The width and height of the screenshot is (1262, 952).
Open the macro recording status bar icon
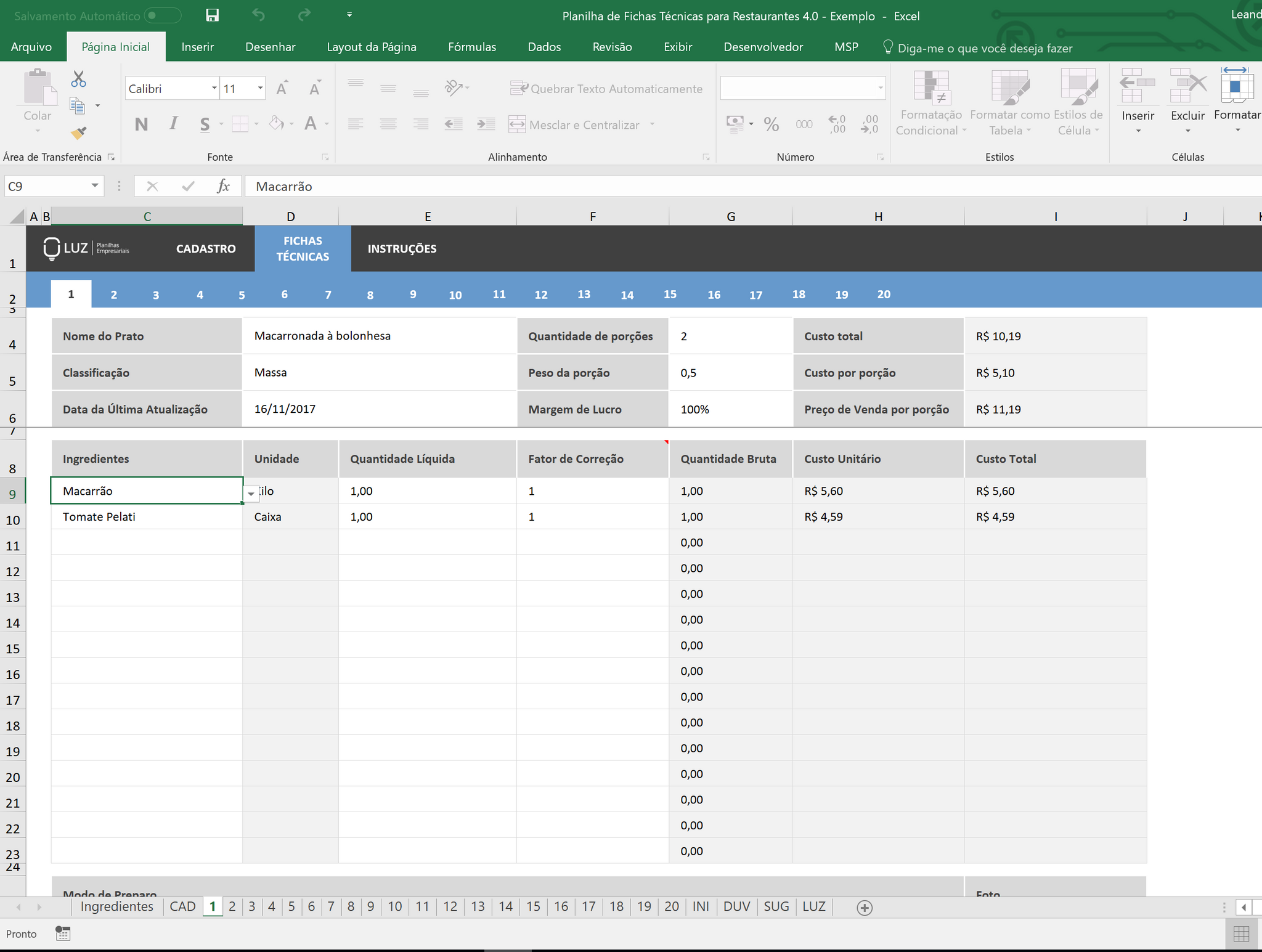click(x=63, y=934)
